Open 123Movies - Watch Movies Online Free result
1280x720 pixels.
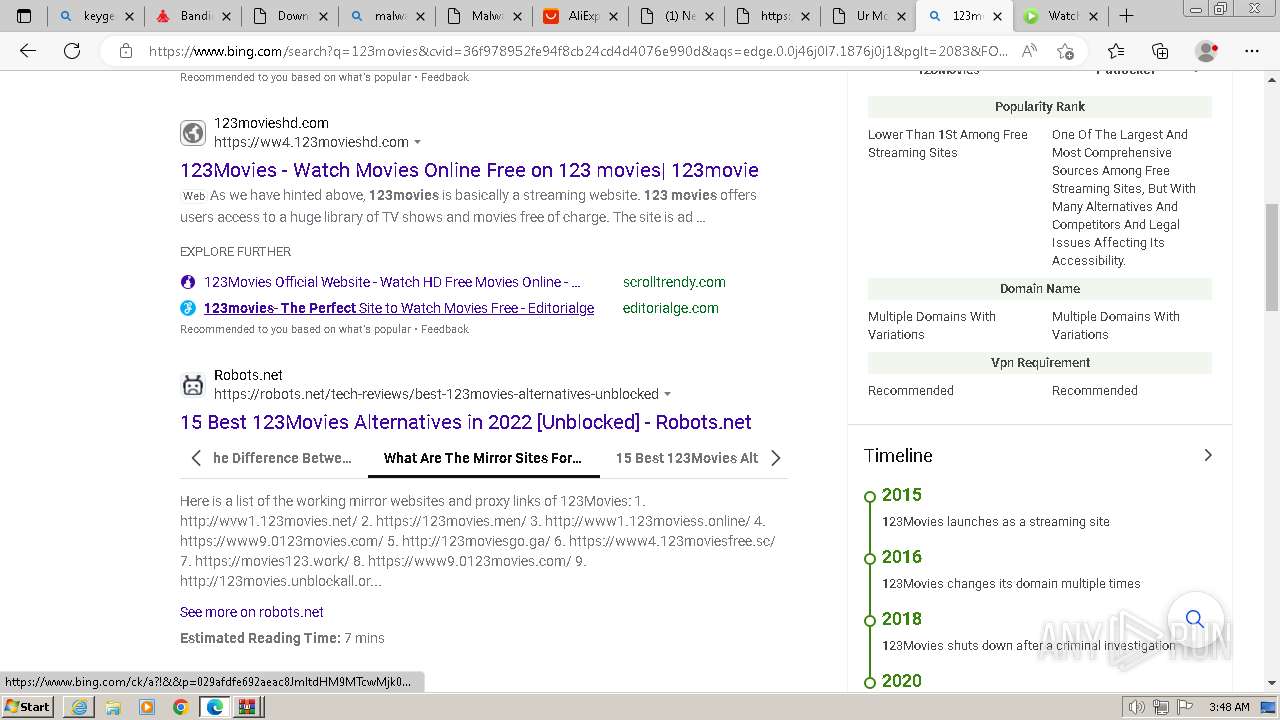click(469, 170)
